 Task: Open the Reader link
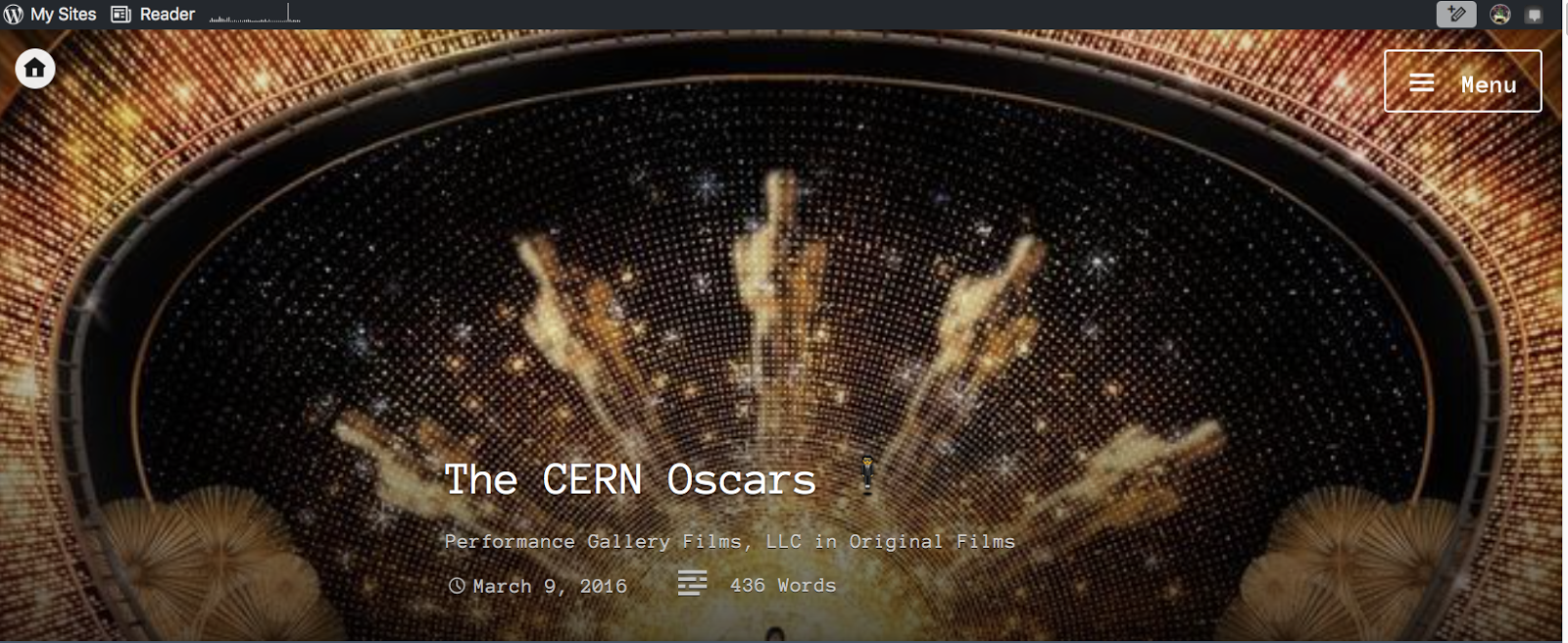click(x=153, y=15)
